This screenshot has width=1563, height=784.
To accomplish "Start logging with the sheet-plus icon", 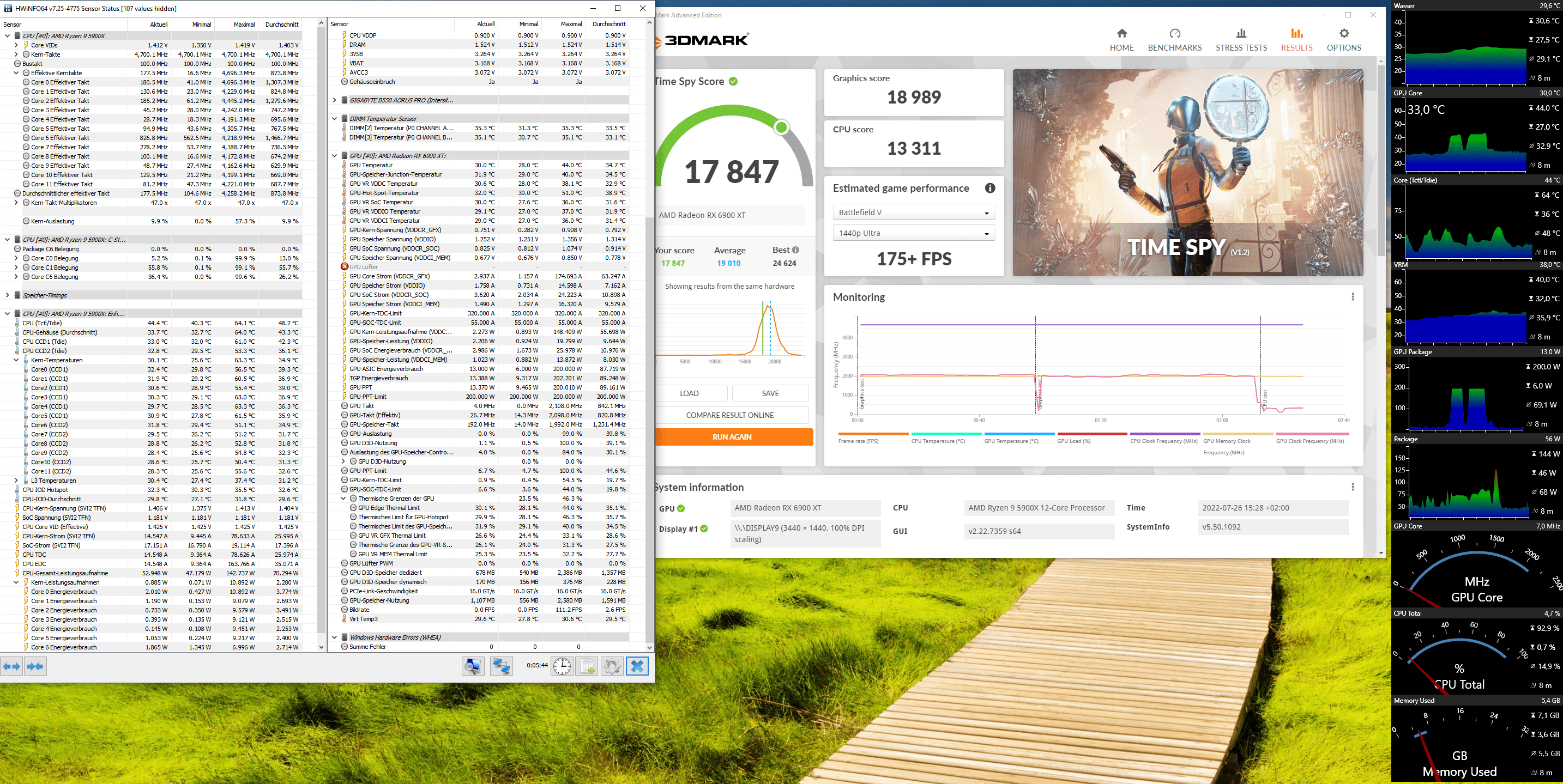I will 587,666.
